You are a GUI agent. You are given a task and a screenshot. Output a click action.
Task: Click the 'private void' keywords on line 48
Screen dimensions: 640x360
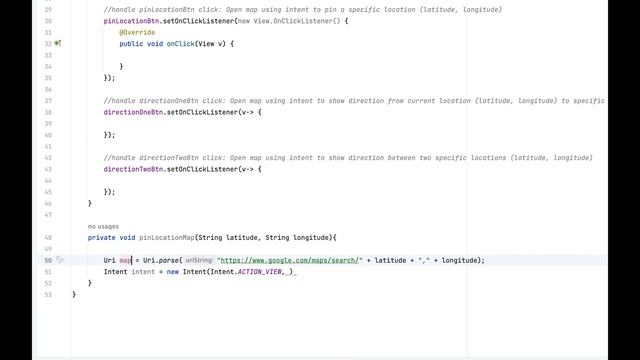[x=111, y=238]
